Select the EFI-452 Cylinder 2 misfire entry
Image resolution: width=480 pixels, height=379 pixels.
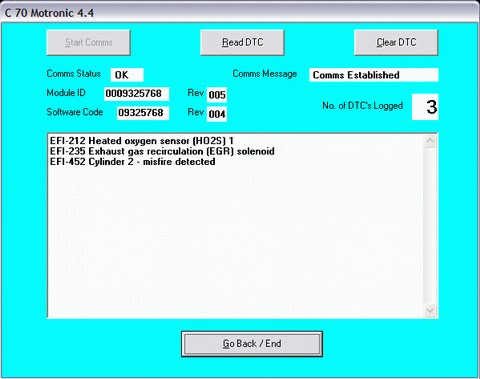132,162
